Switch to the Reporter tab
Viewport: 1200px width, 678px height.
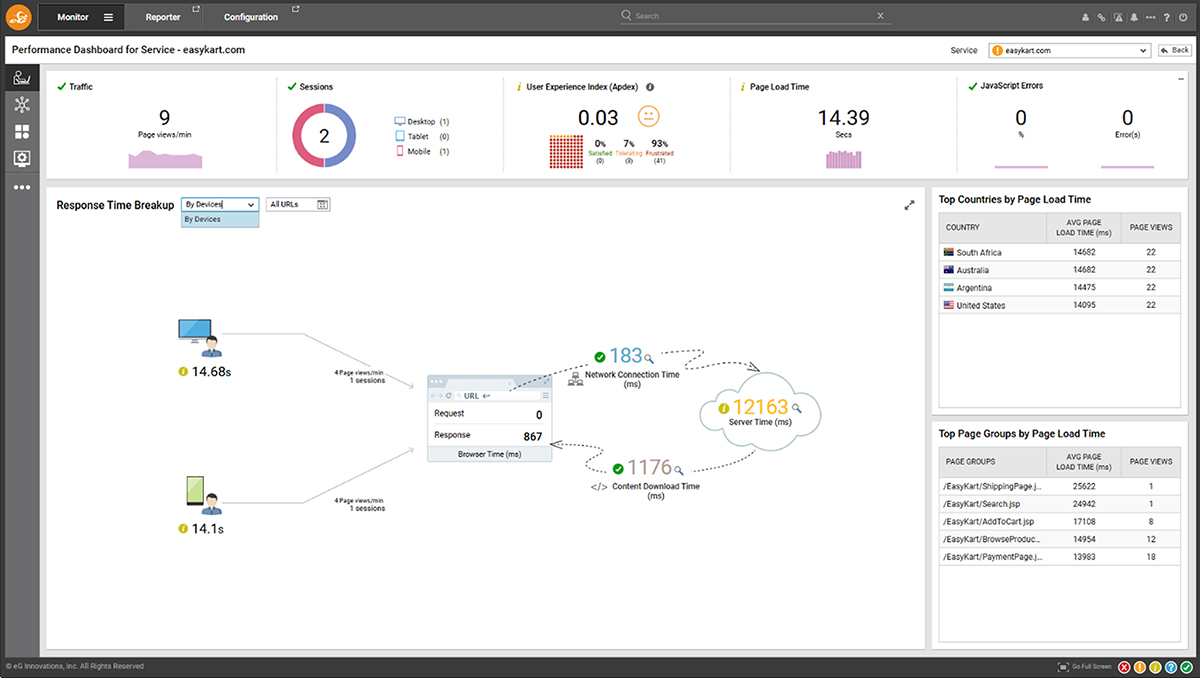[x=163, y=17]
